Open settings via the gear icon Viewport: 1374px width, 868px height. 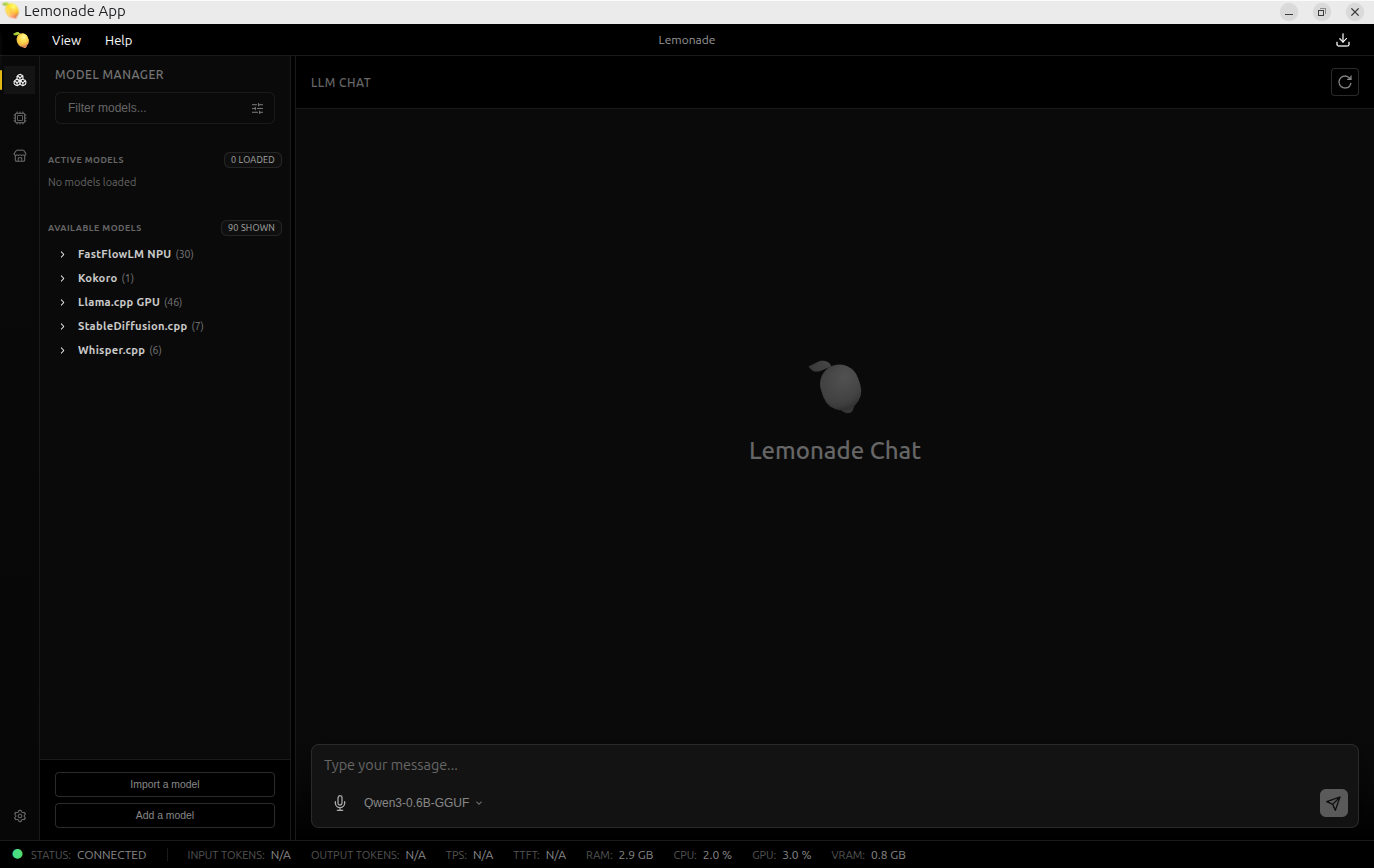pos(19,815)
